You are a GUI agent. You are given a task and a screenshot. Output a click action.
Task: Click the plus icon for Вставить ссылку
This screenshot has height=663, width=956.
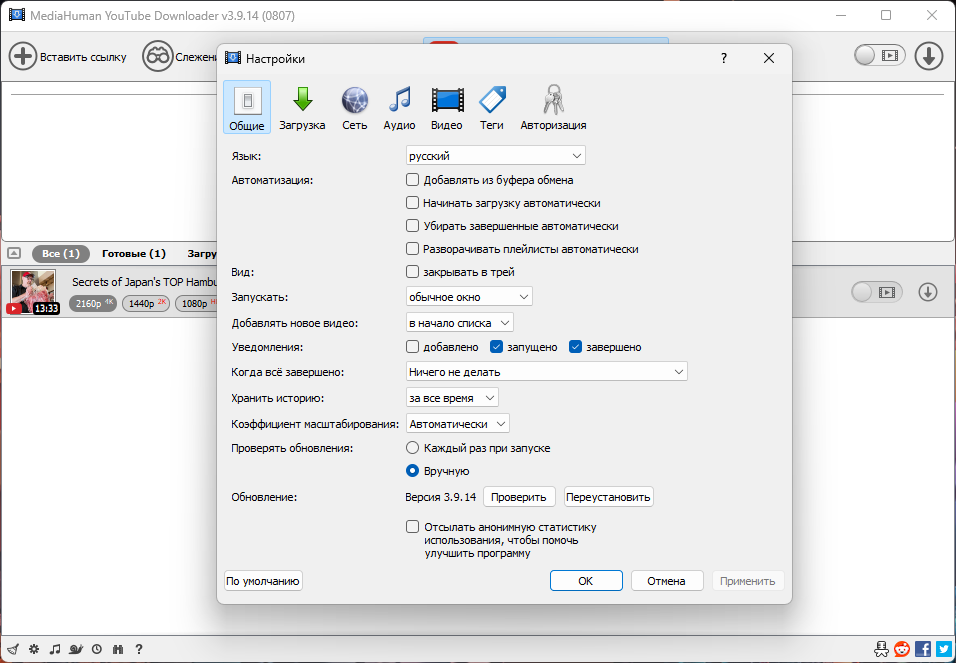(23, 56)
